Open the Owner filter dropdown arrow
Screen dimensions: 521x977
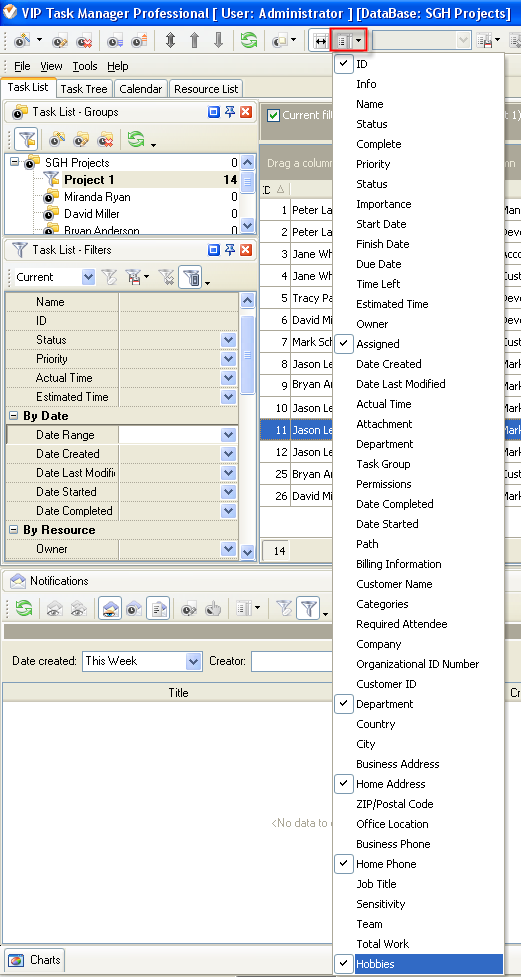(x=228, y=549)
